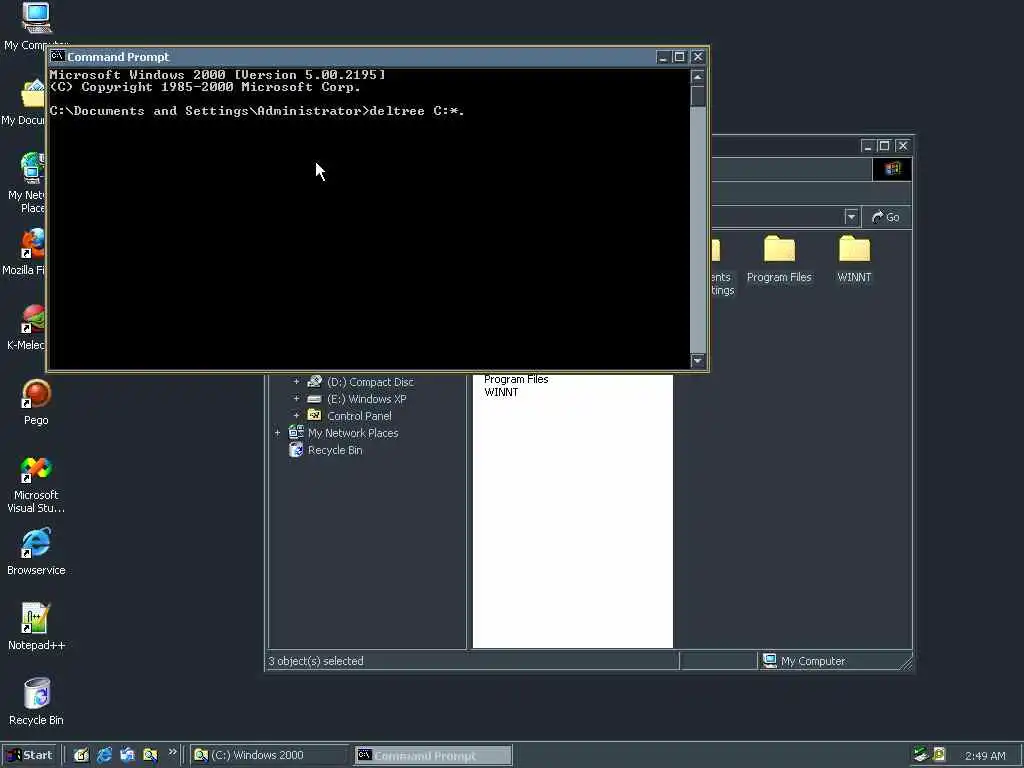The image size is (1024, 768).
Task: Click the safely remove hardware tray icon
Action: point(921,755)
